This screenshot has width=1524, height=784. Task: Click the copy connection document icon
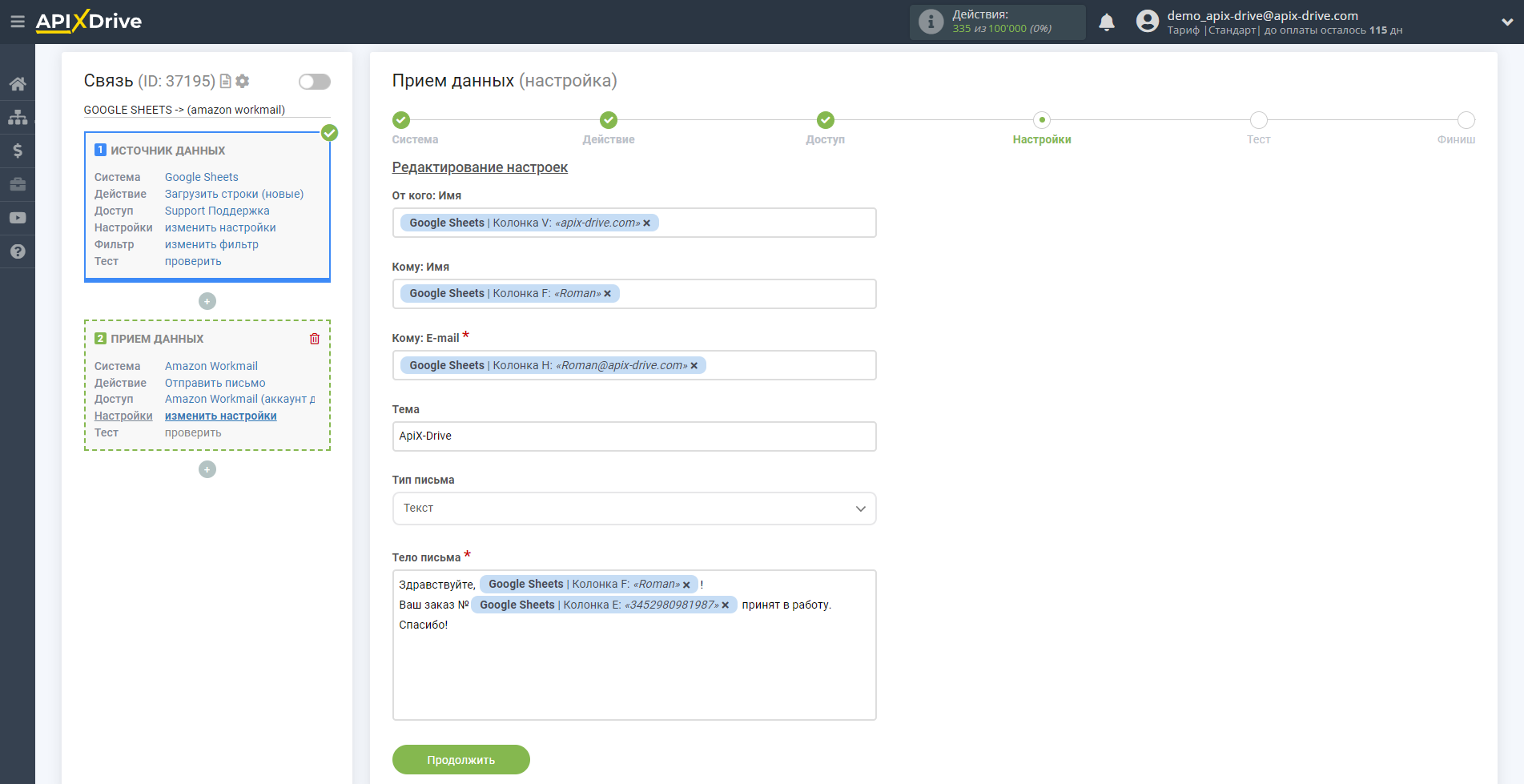tap(226, 81)
